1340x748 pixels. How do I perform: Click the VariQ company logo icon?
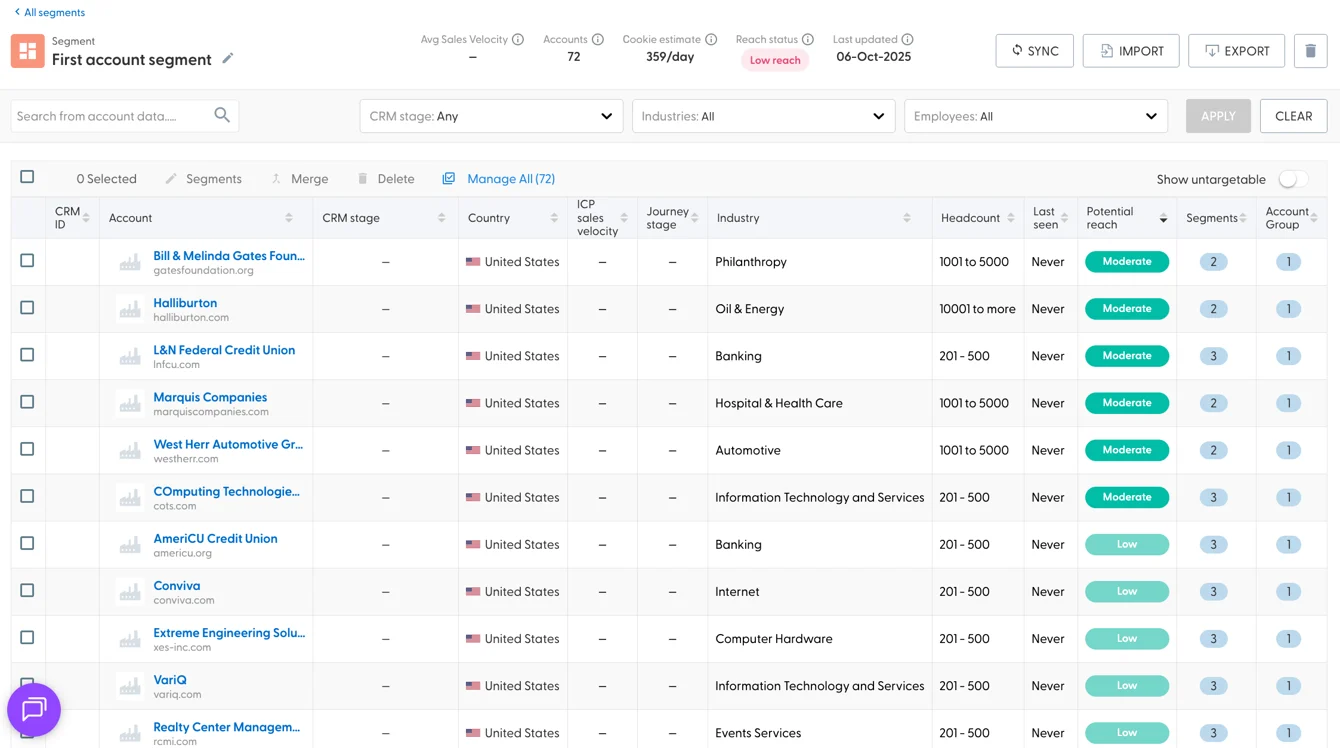tap(130, 686)
